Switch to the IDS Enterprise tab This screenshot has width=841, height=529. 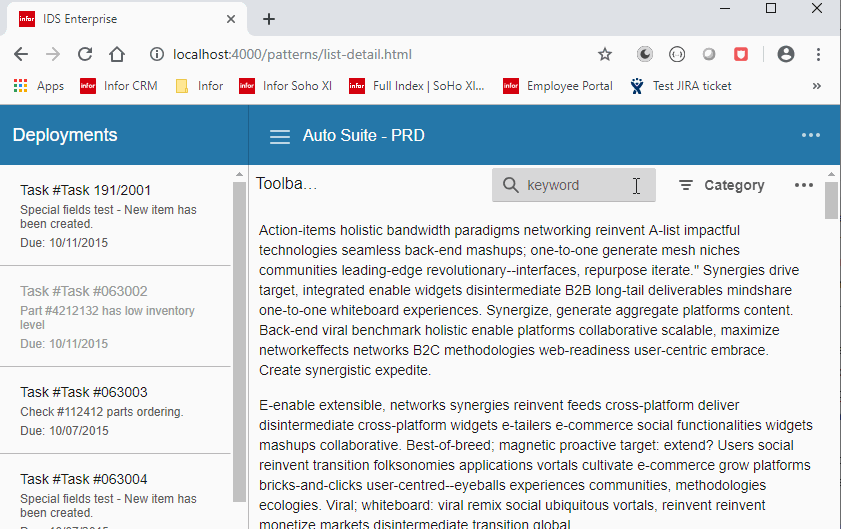click(127, 19)
